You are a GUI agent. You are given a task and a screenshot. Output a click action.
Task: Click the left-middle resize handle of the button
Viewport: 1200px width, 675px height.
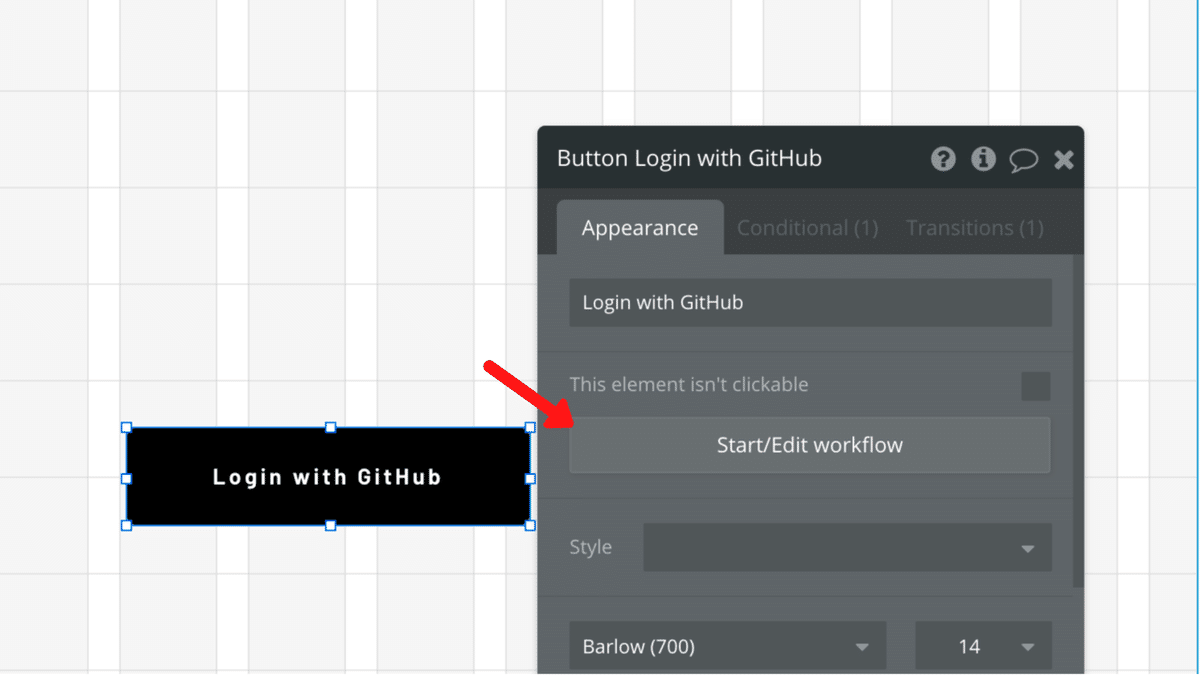coord(126,478)
